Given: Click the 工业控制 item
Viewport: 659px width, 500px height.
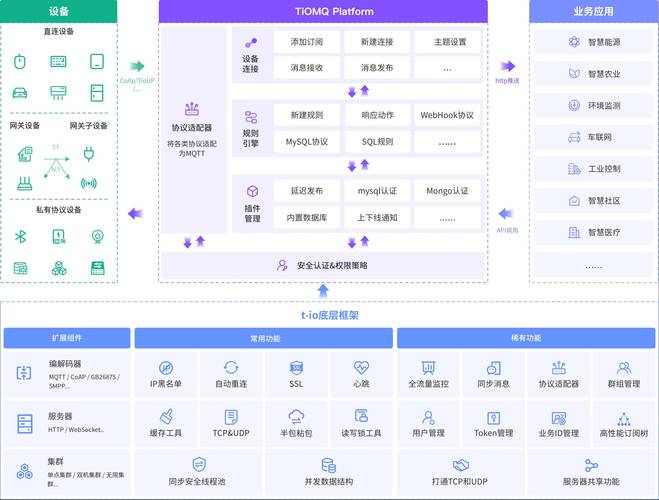Looking at the screenshot, I should (594, 169).
